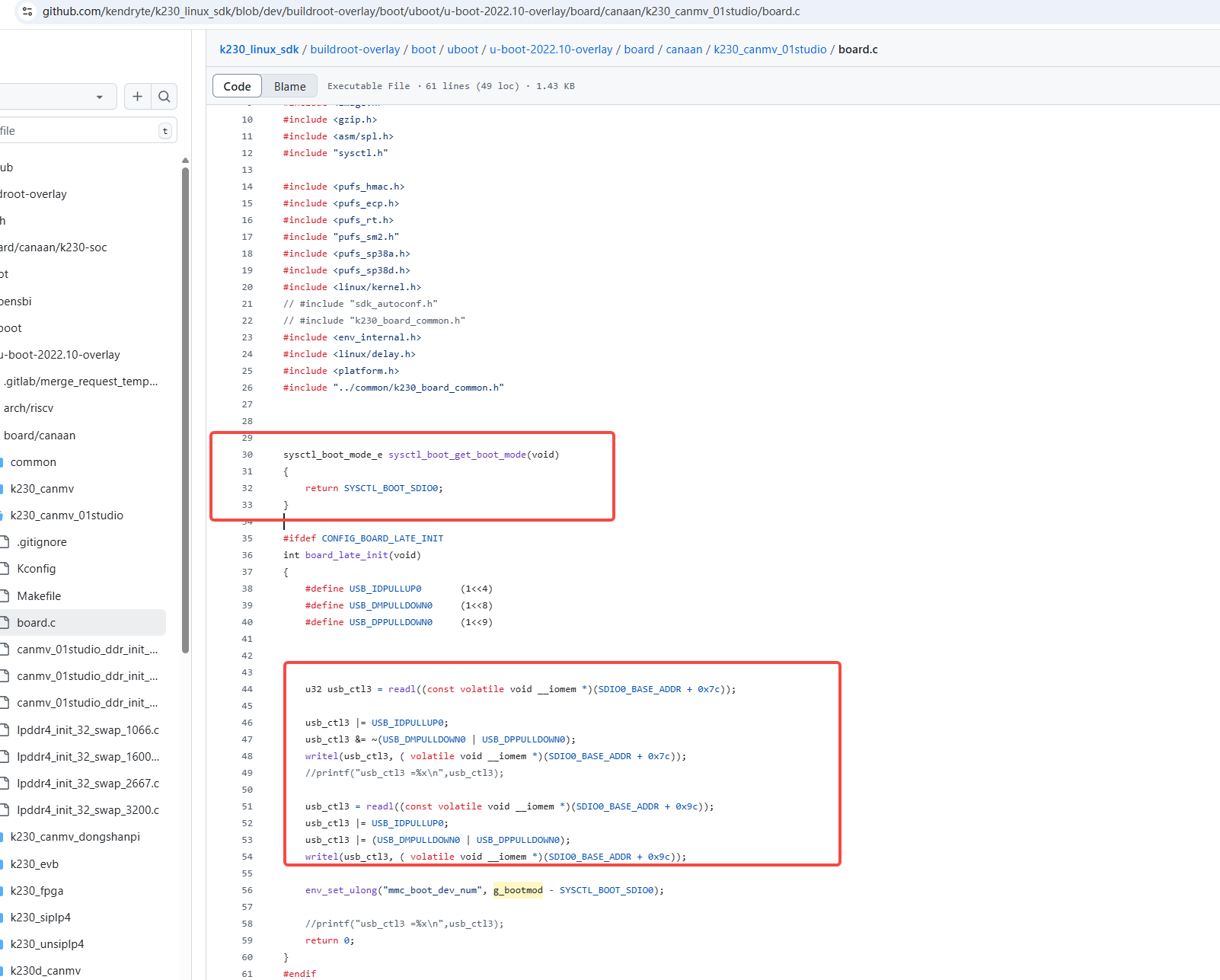
Task: Click the k230_canmv folder icon
Action: [x=2, y=489]
